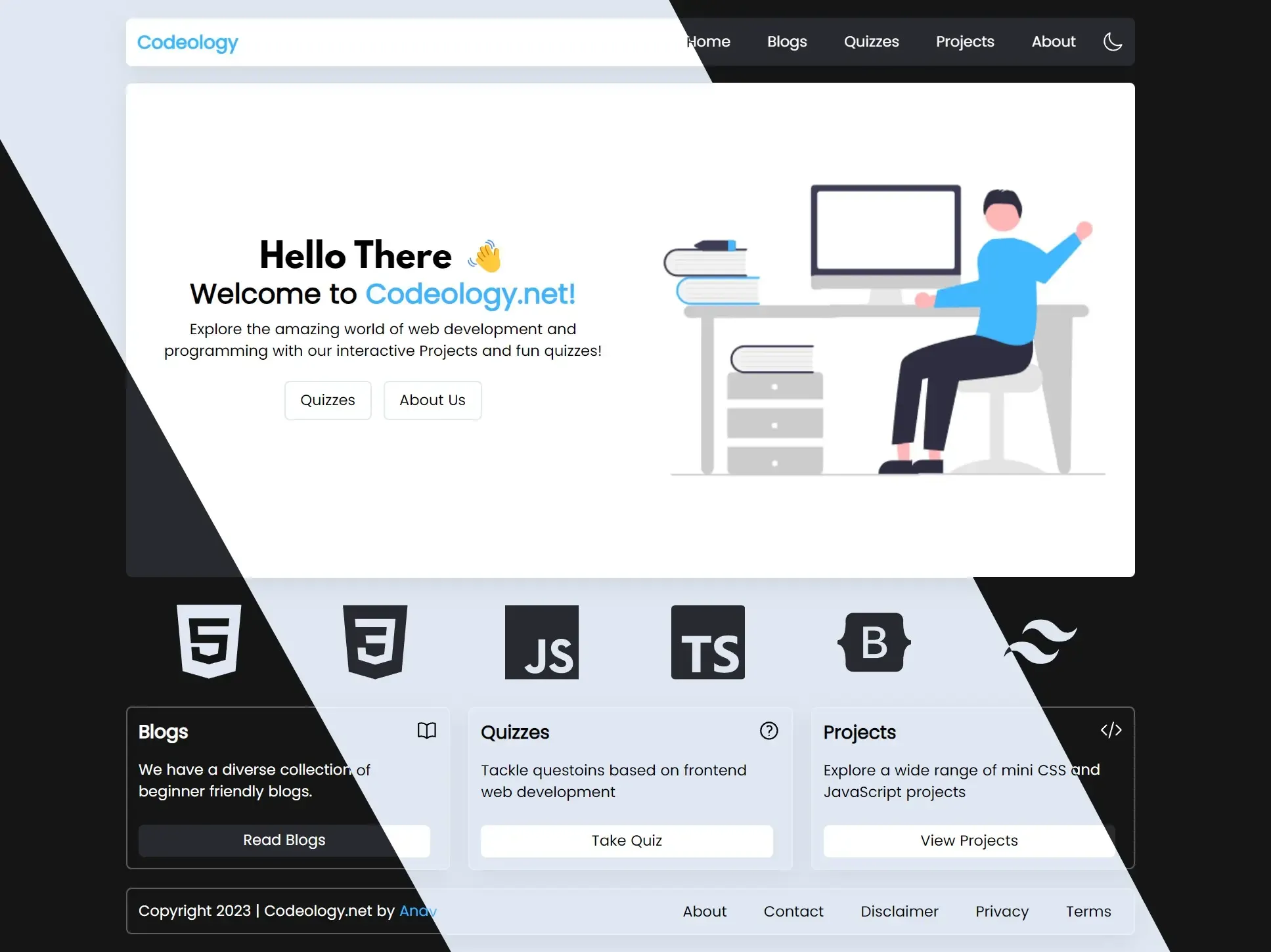The width and height of the screenshot is (1271, 952).
Task: Click the View Projects button
Action: (969, 840)
